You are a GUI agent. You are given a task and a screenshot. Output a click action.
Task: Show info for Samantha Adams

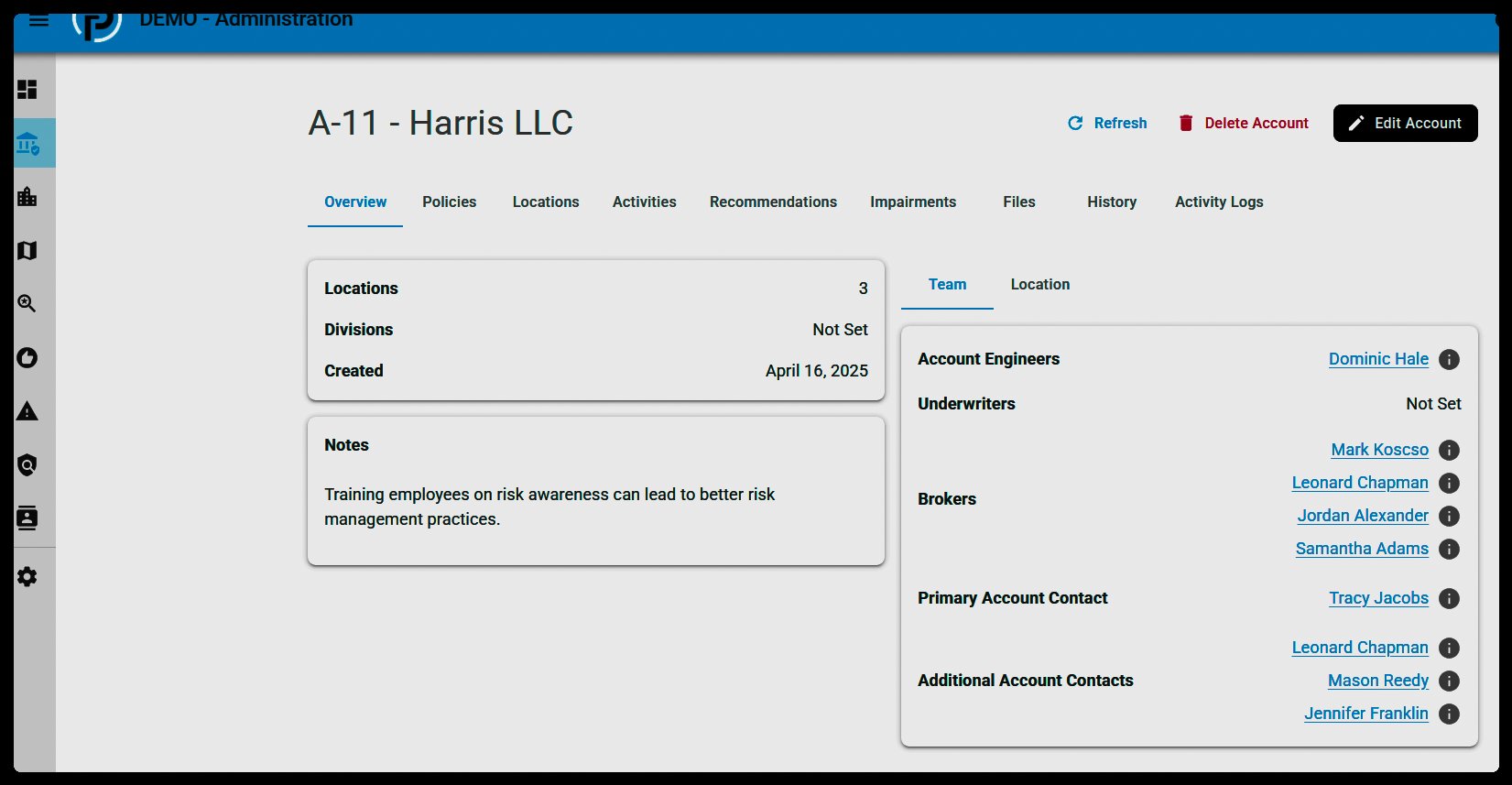coord(1449,549)
